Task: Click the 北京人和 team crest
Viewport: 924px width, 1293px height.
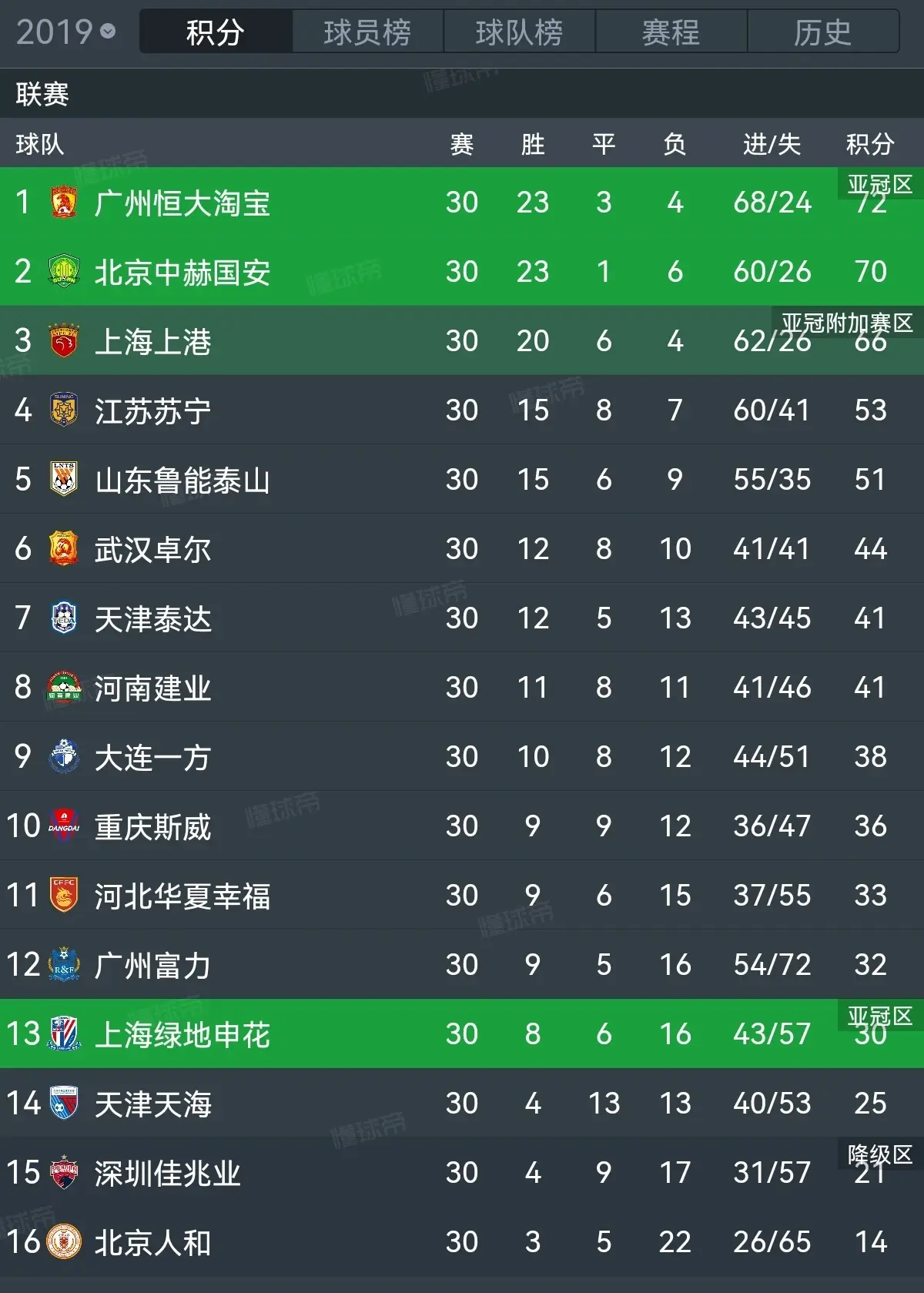Action: coord(64,1241)
